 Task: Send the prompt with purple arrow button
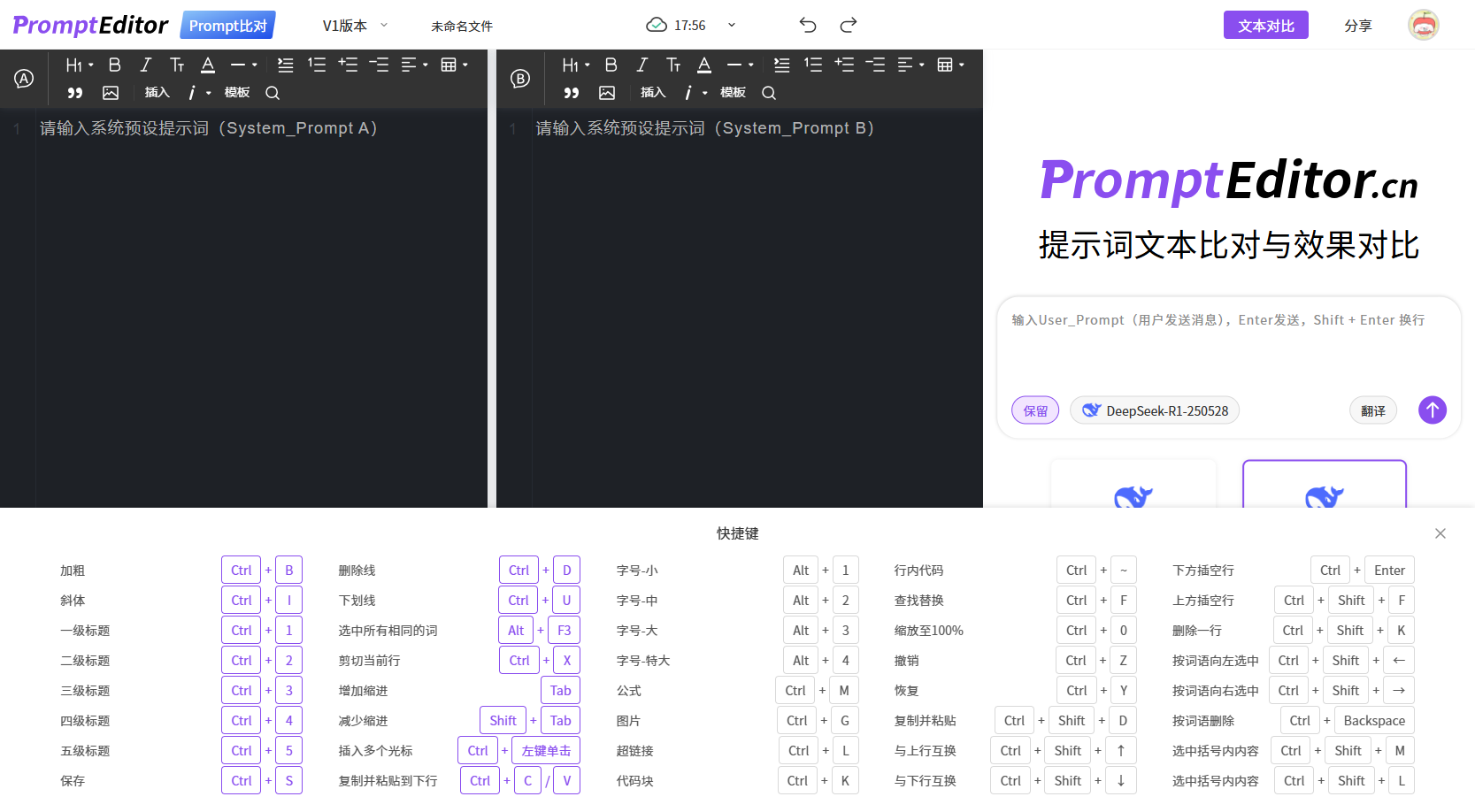coord(1433,410)
